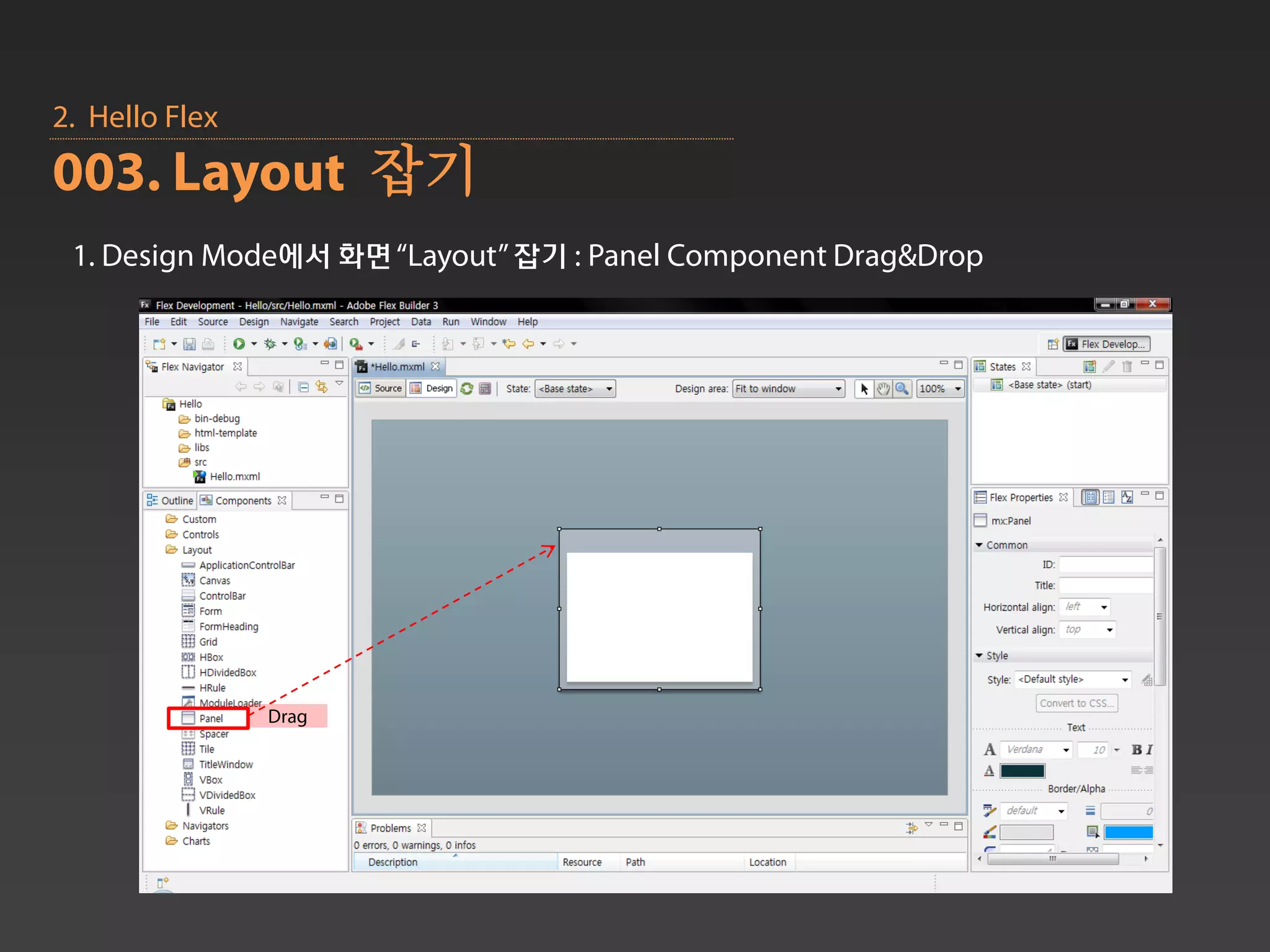This screenshot has width=1270, height=952.
Task: Switch editor to Design mode
Action: (x=432, y=389)
